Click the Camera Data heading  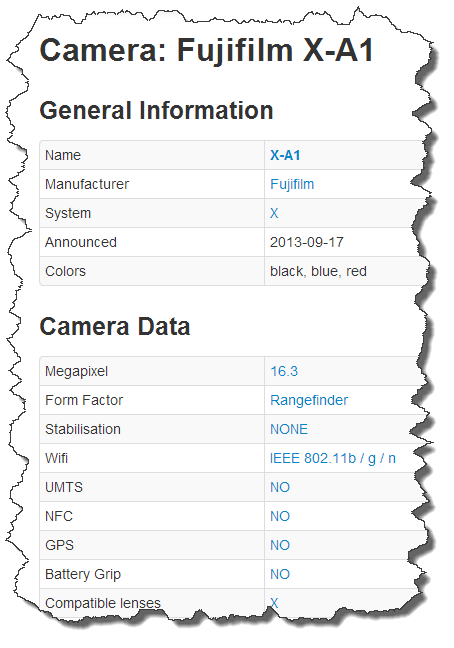tap(115, 326)
